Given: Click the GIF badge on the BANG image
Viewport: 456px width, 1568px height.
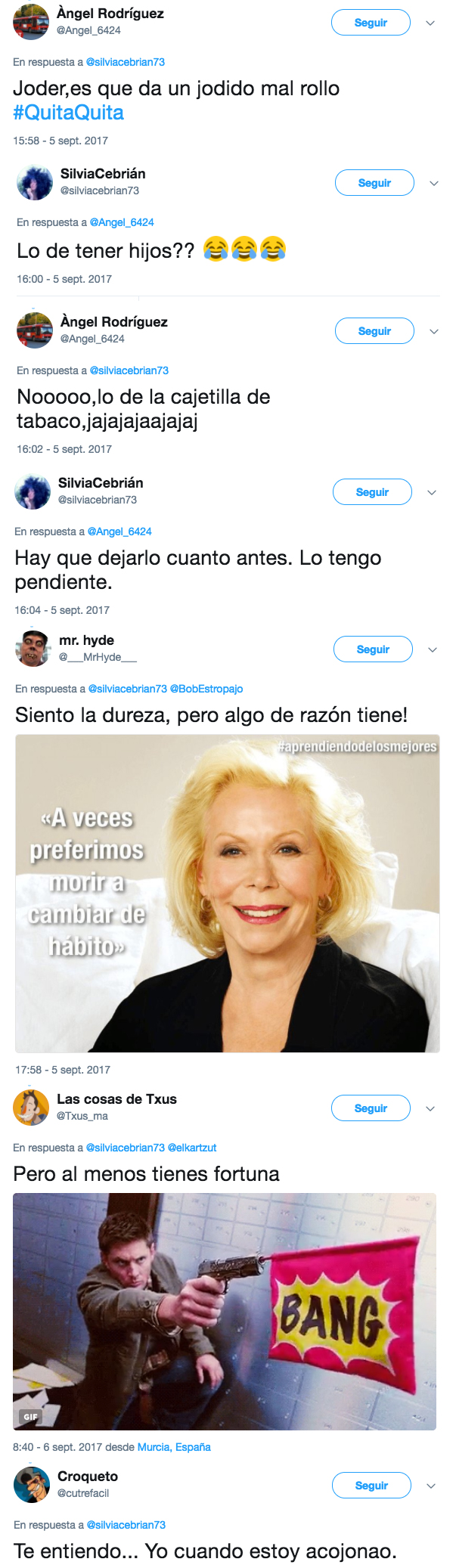Looking at the screenshot, I should tap(30, 1417).
